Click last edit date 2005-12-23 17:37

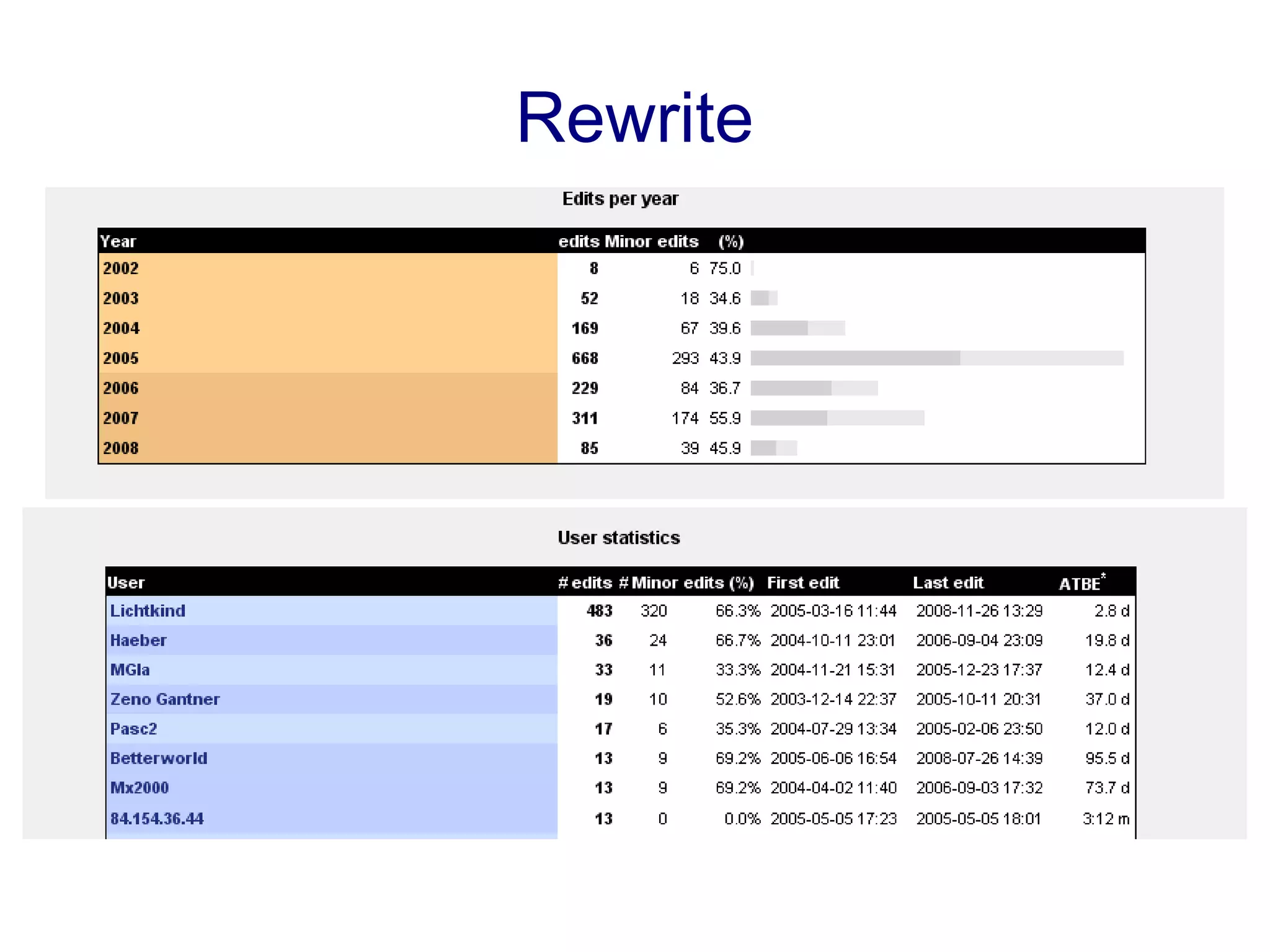(x=979, y=670)
